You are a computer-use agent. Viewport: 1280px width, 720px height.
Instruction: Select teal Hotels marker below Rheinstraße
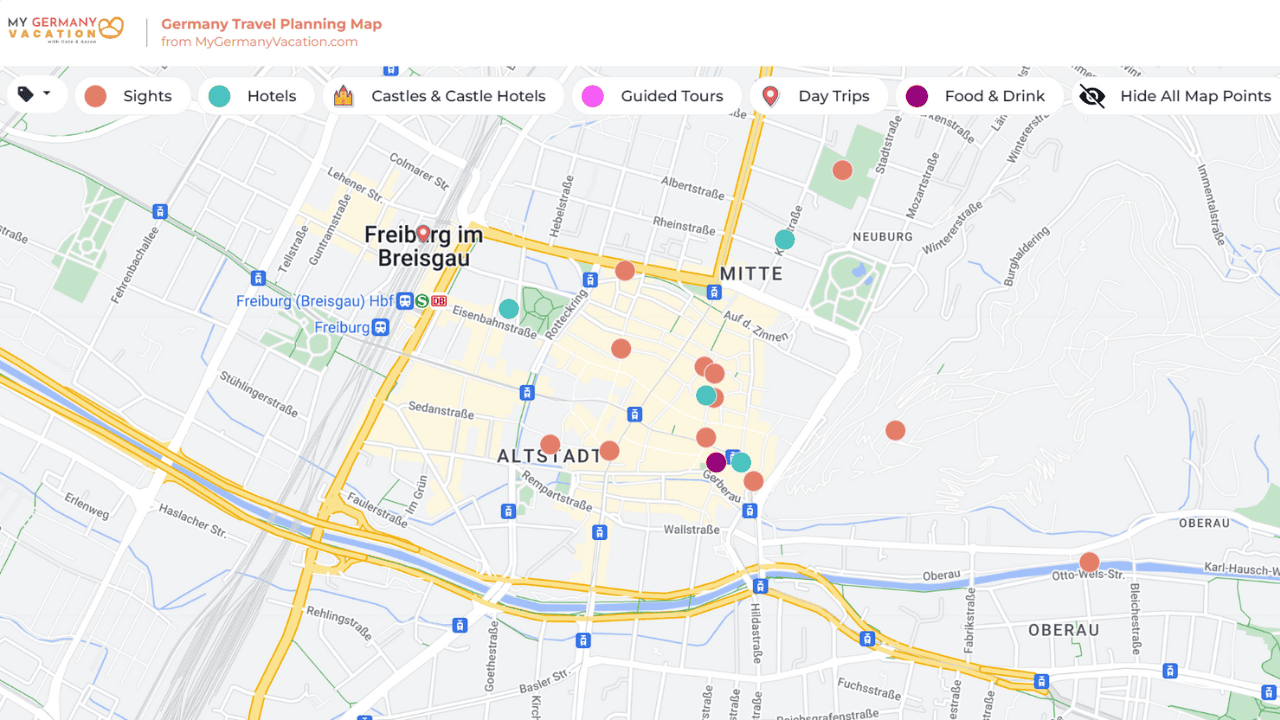pyautogui.click(x=785, y=240)
